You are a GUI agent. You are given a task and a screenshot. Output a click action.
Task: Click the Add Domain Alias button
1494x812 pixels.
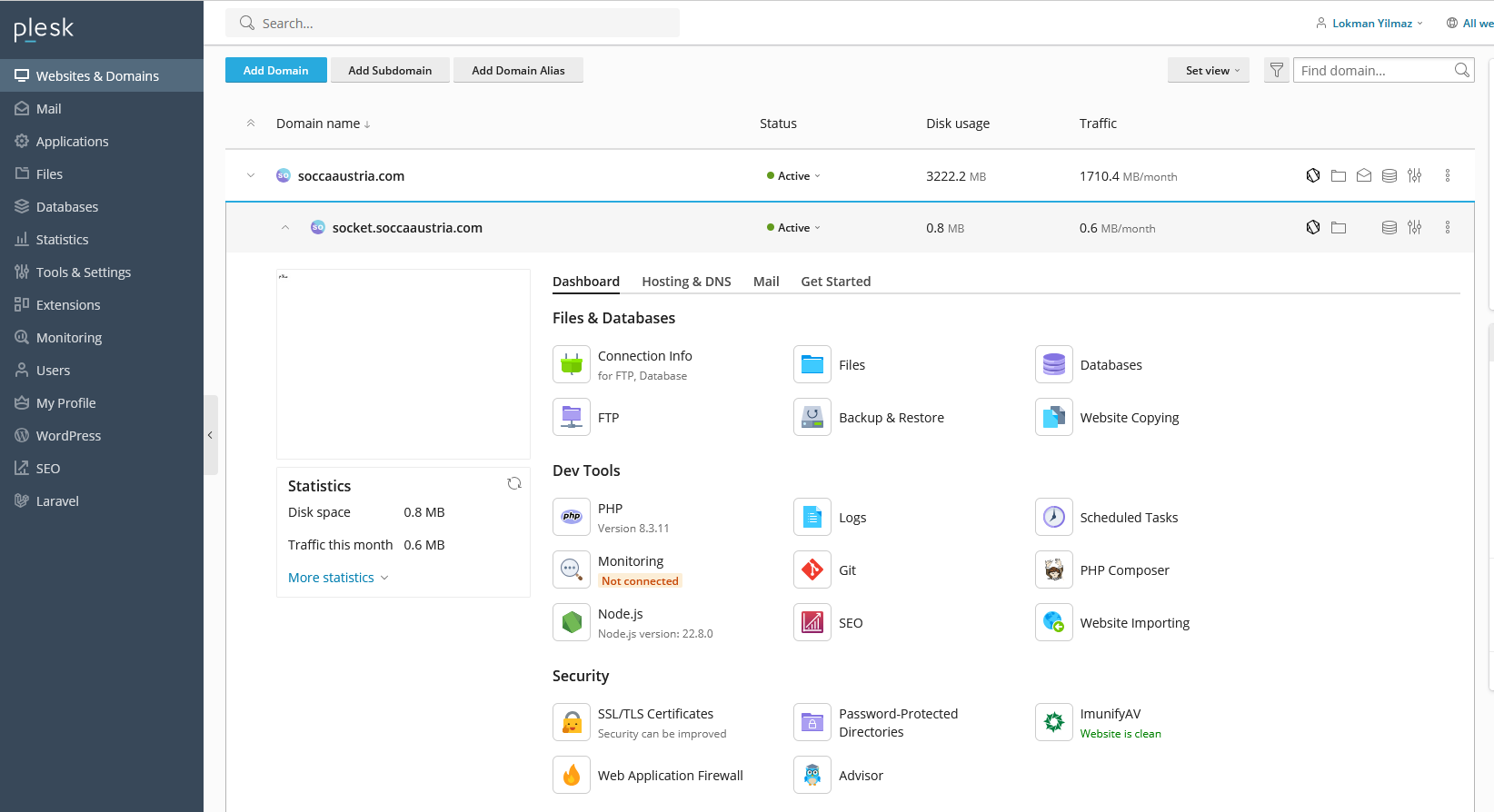518,70
